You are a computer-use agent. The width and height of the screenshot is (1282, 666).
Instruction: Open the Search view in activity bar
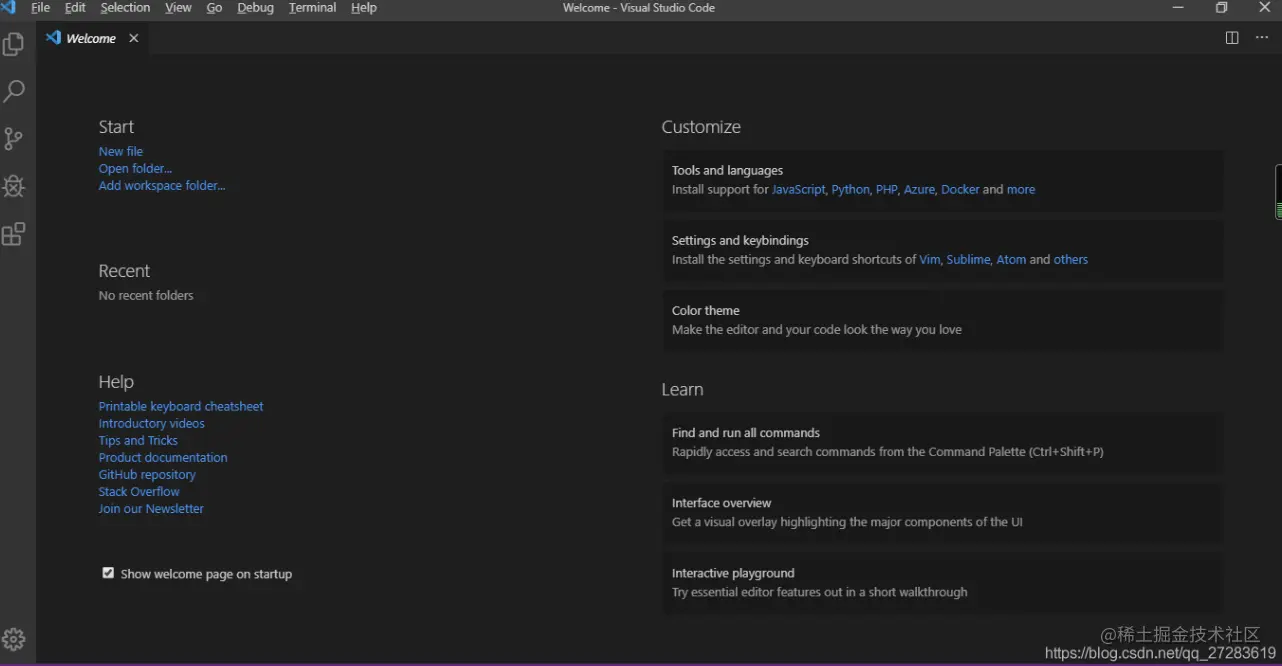pyautogui.click(x=14, y=91)
